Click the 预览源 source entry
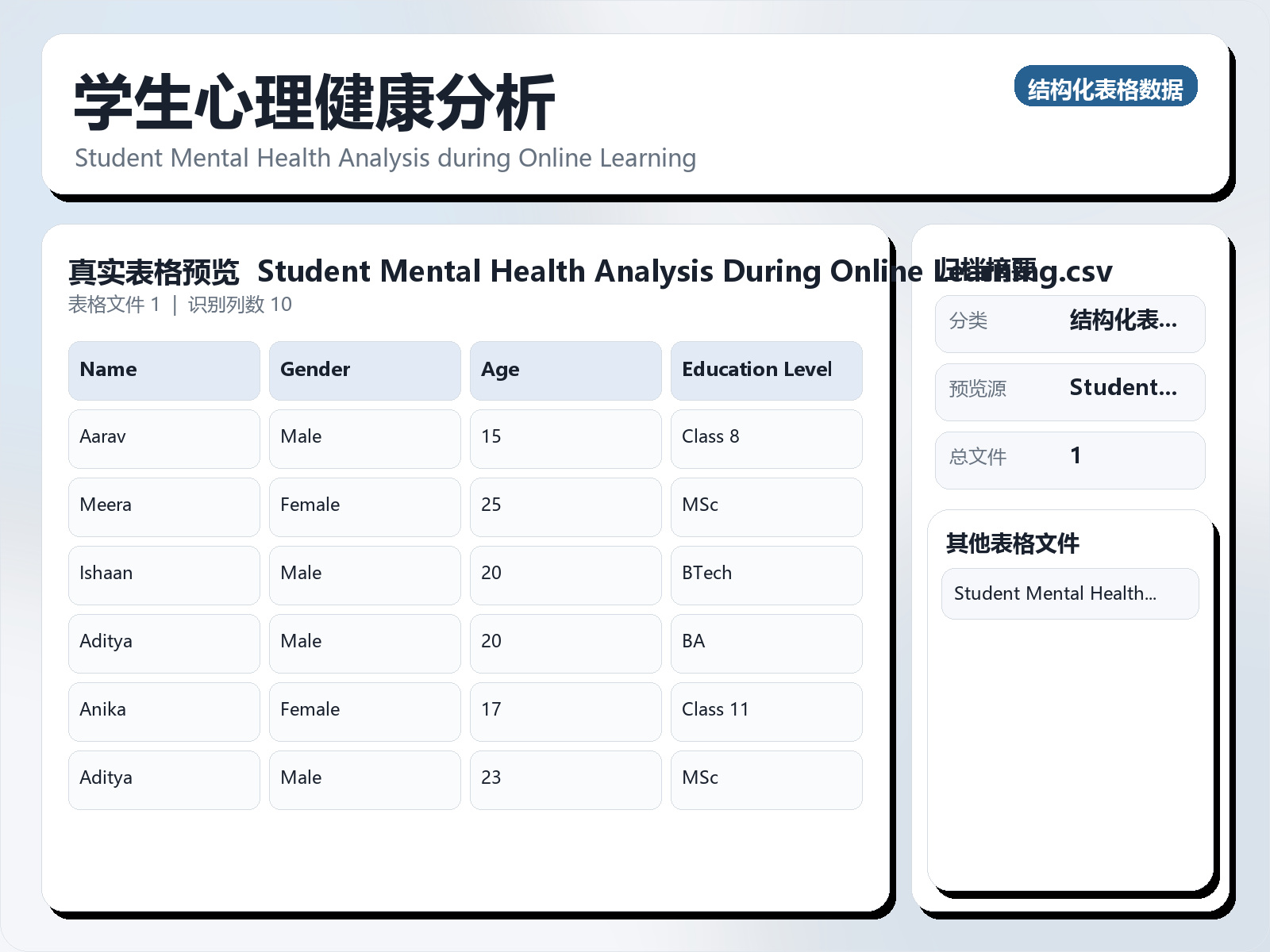 click(1070, 391)
